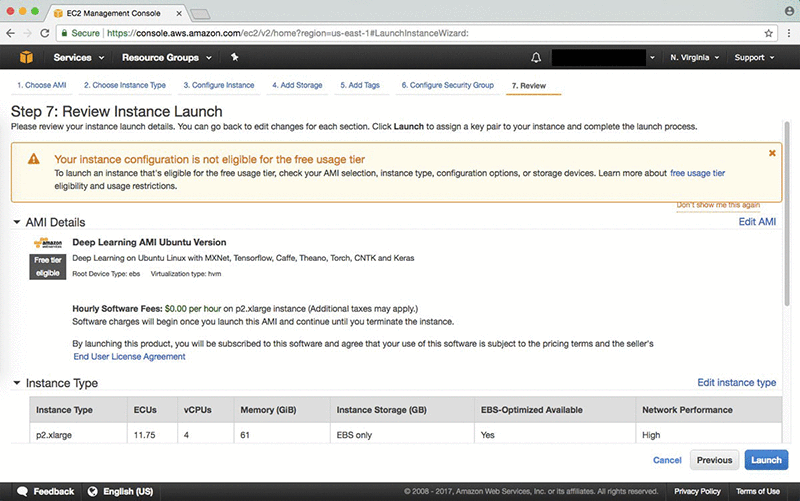Open a new browser tab
This screenshot has height=501, width=800.
(x=200, y=14)
